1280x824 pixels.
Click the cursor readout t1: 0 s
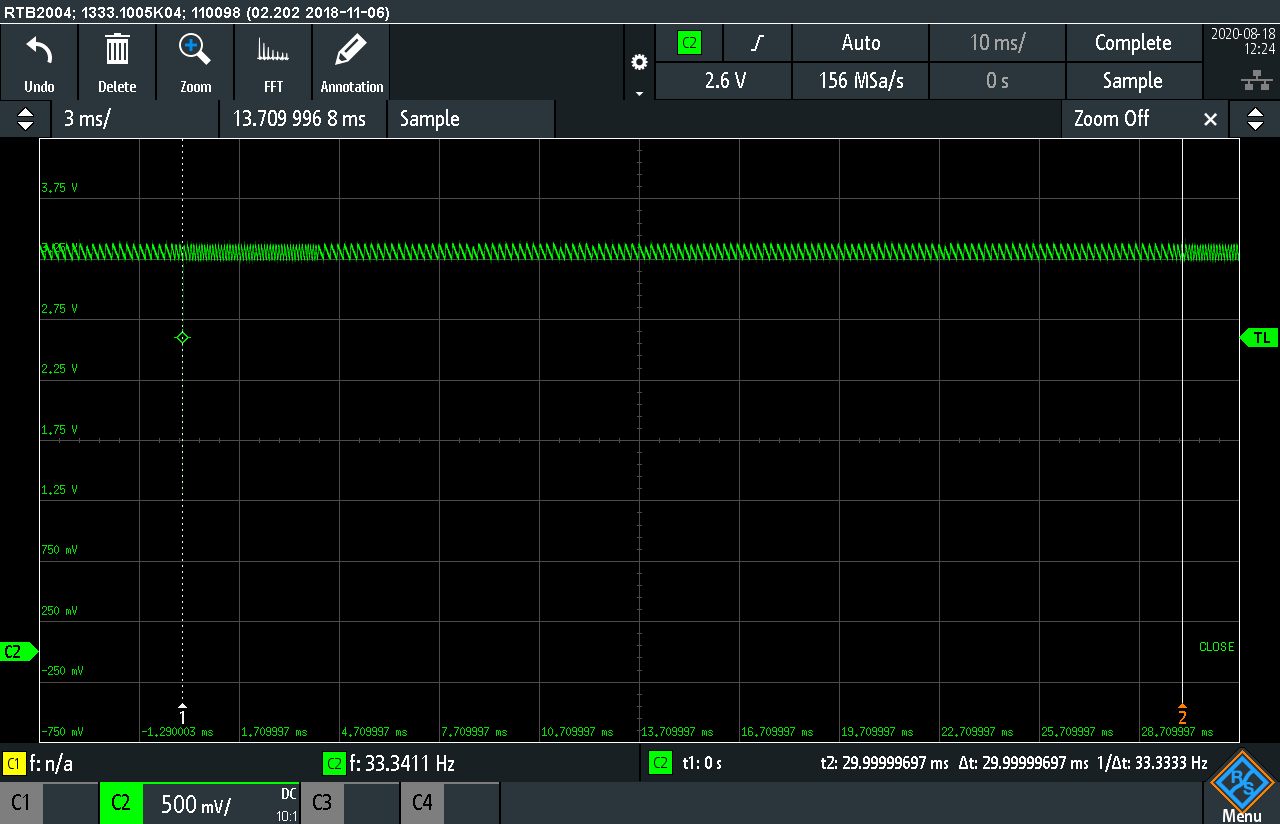[x=702, y=764]
